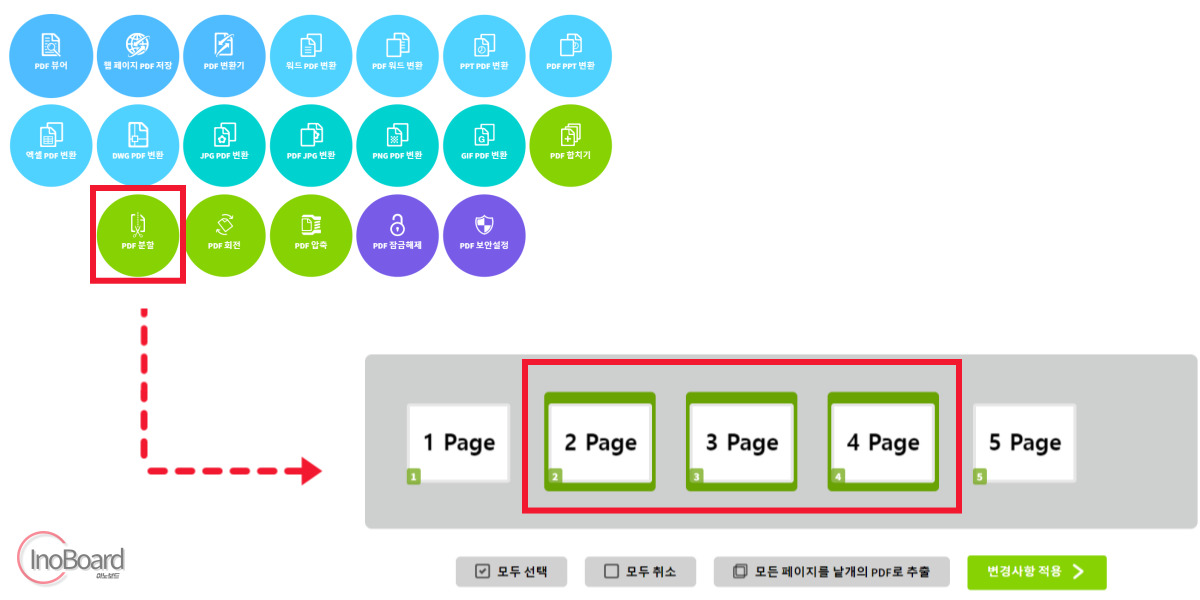
Task: Open the PDF 합치기 merge tool
Action: pos(570,146)
